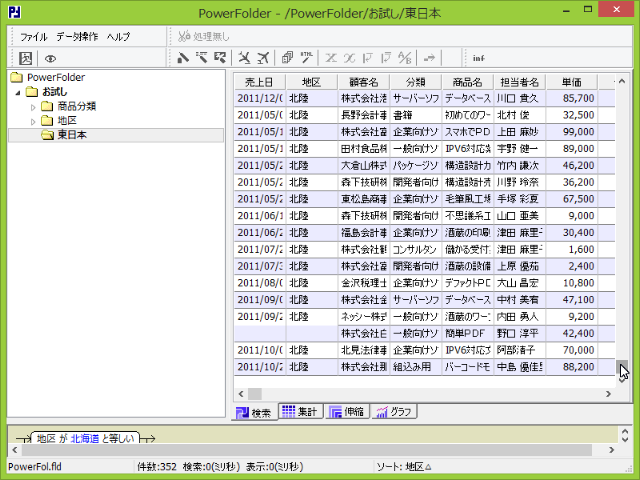Click the table horizontal scrollbar thumb
This screenshot has width=640, height=480.
pos(255,394)
